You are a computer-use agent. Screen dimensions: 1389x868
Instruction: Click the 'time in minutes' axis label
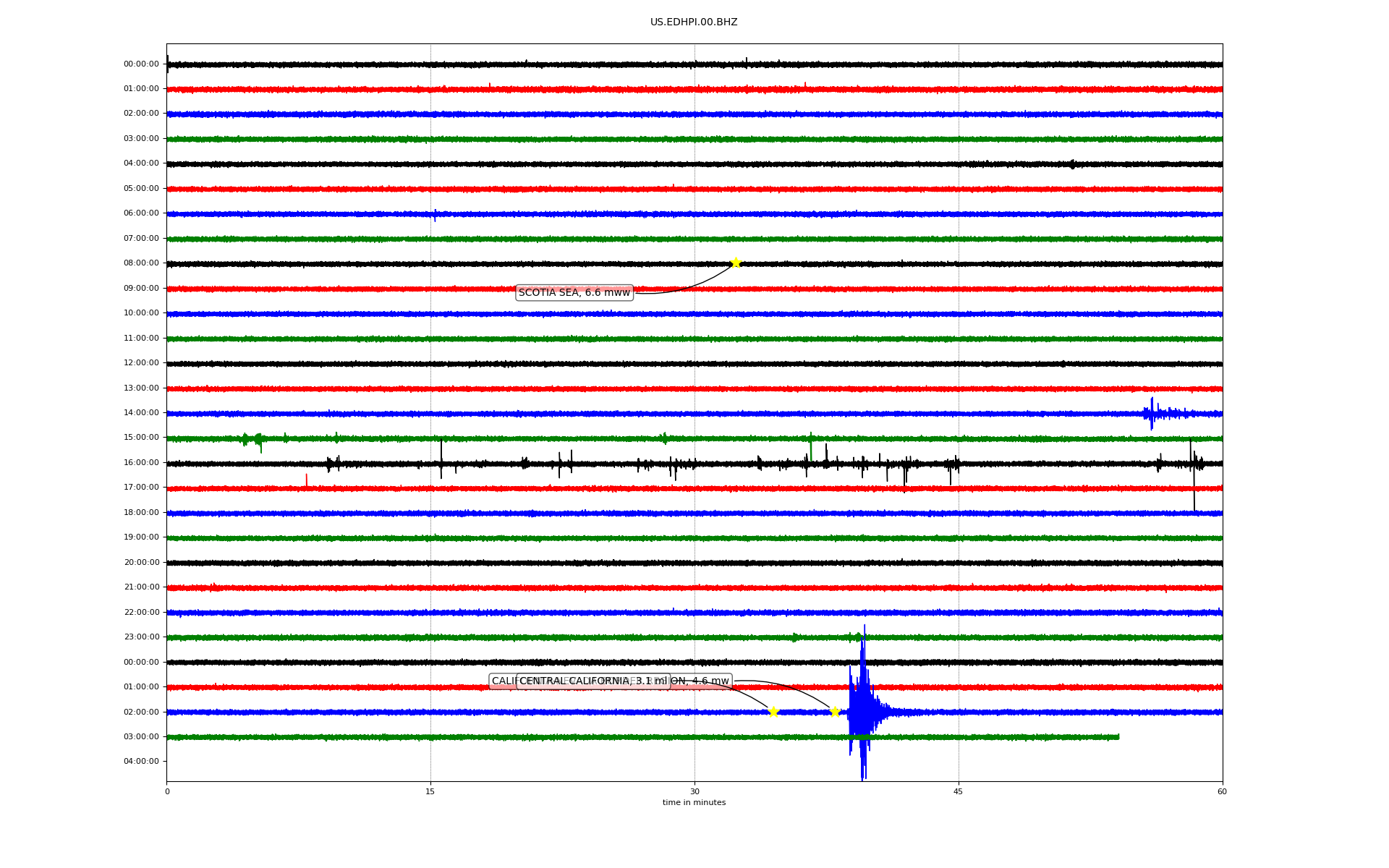[694, 802]
